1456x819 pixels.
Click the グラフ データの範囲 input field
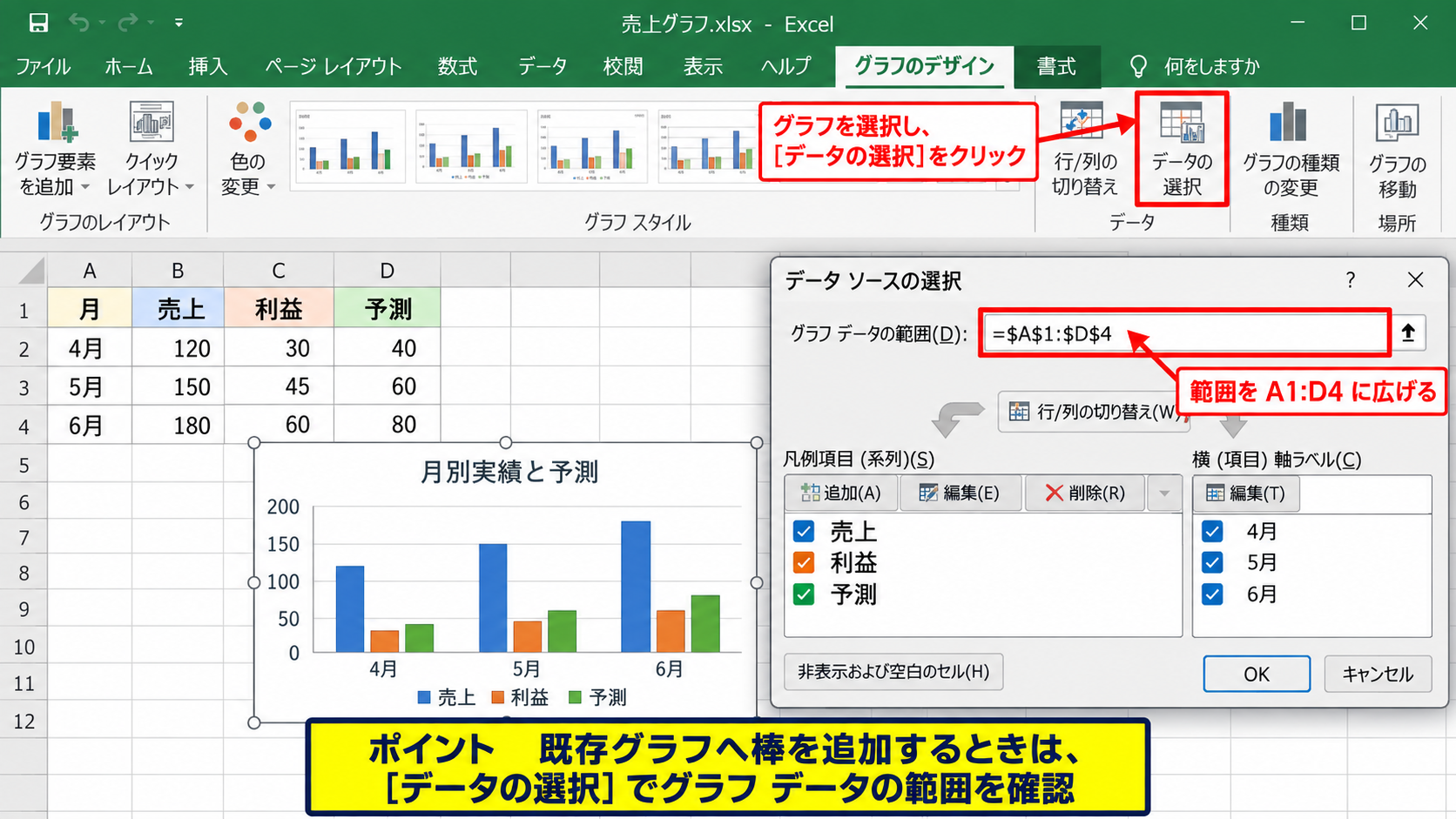pyautogui.click(x=1184, y=333)
